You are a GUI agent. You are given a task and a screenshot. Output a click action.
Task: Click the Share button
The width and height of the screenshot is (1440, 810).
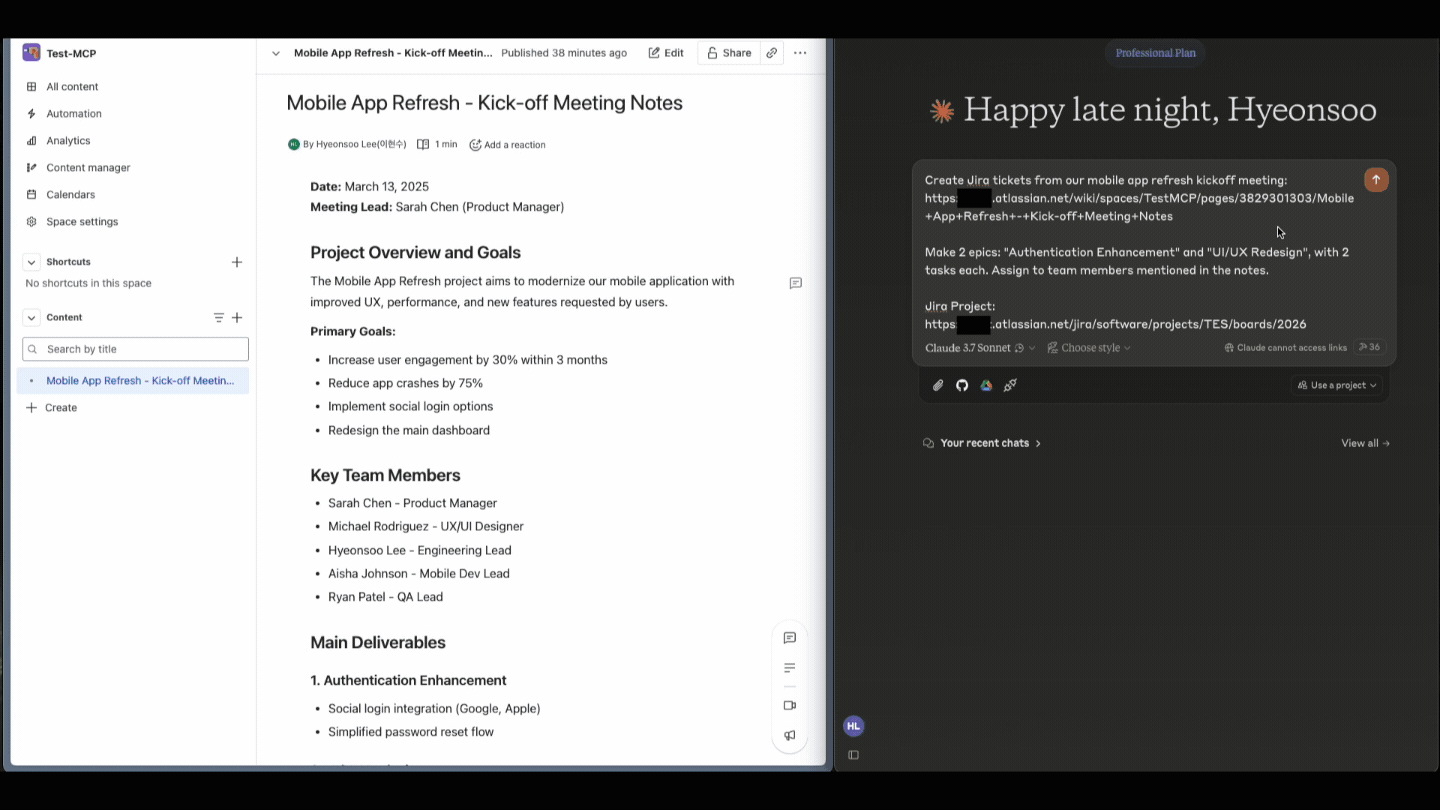[x=729, y=53]
